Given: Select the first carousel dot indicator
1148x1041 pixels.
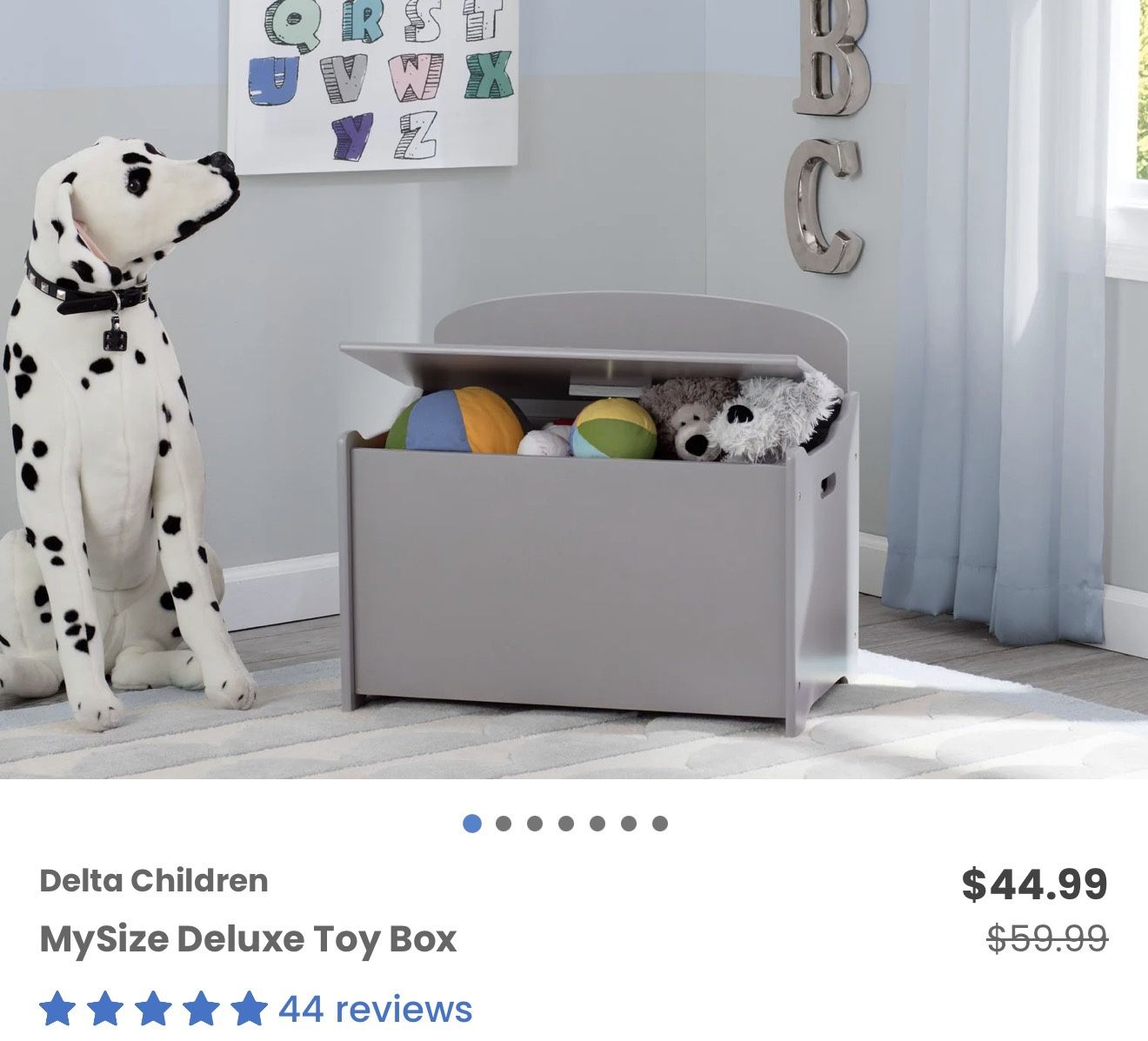Looking at the screenshot, I should [472, 824].
